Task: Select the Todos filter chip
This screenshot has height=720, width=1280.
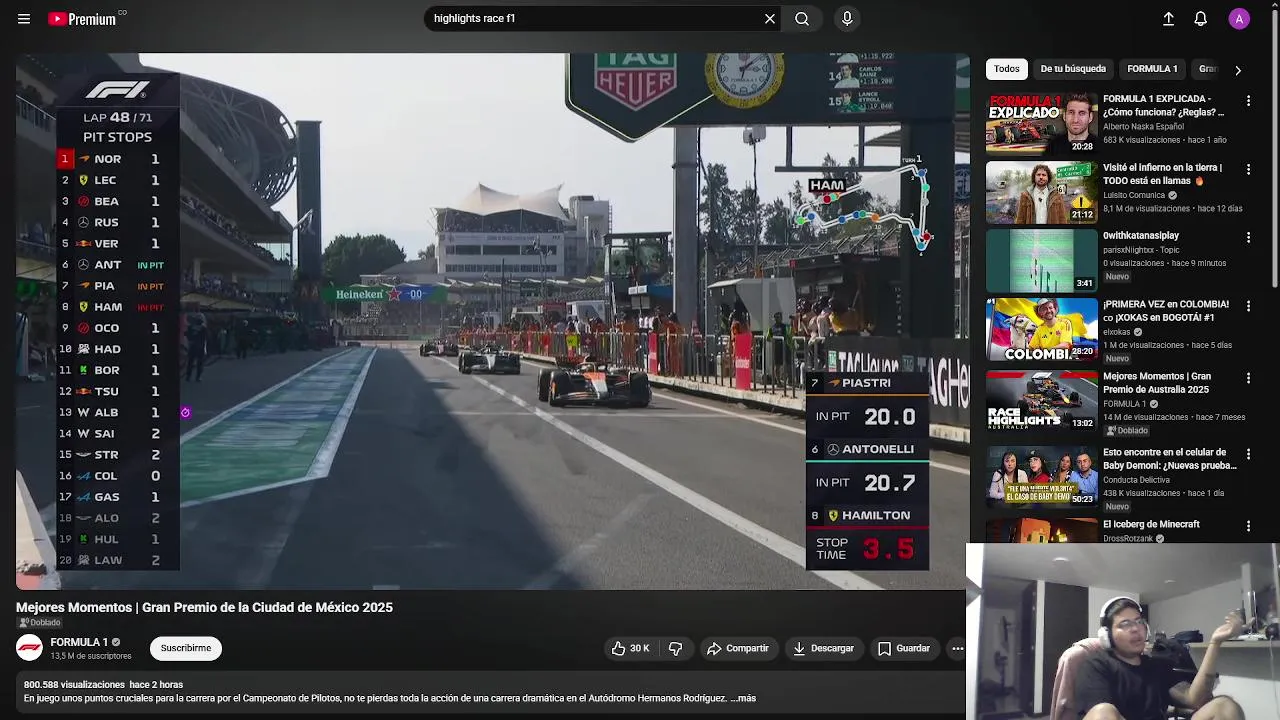Action: pyautogui.click(x=1007, y=69)
